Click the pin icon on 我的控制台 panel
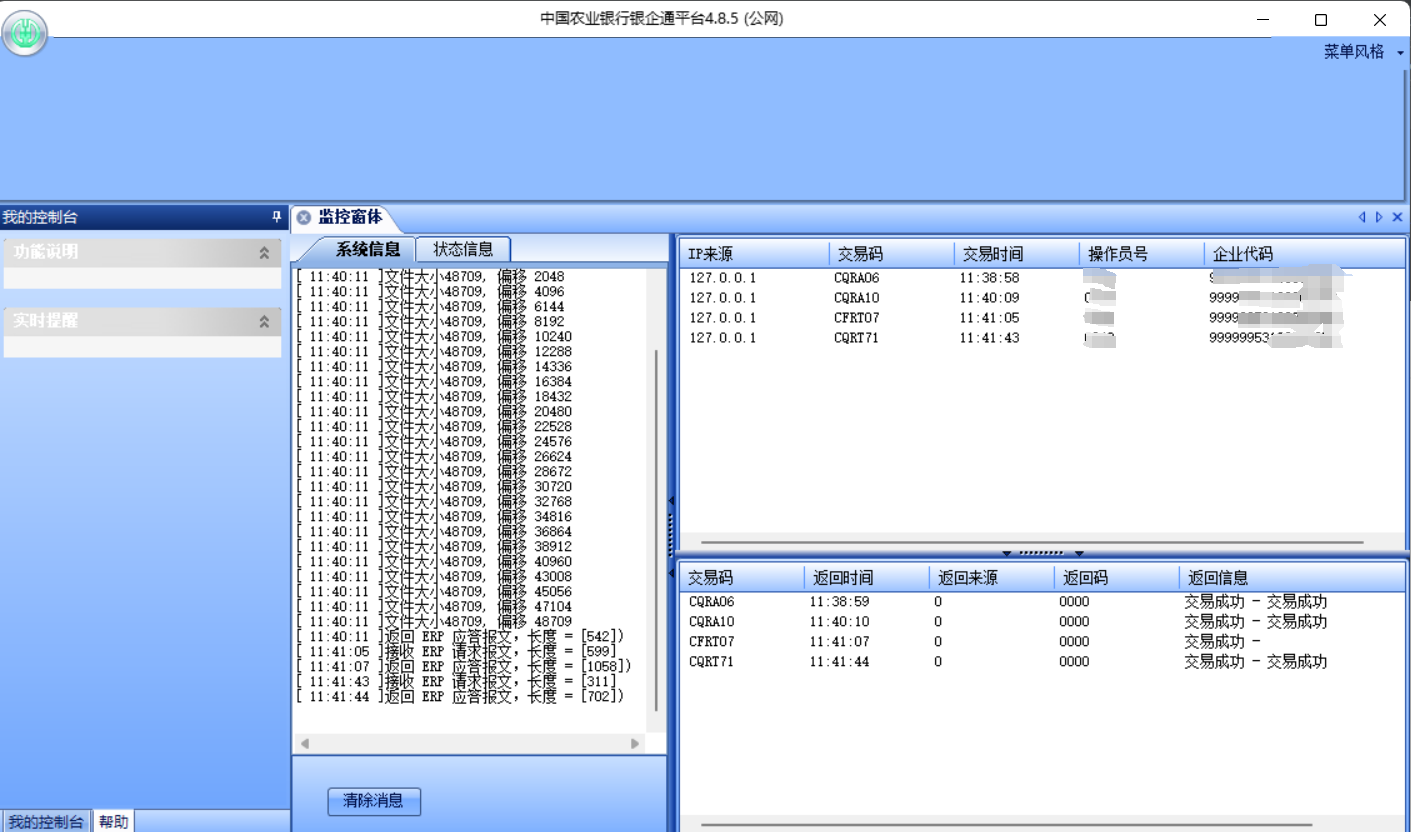The width and height of the screenshot is (1411, 832). tap(277, 217)
